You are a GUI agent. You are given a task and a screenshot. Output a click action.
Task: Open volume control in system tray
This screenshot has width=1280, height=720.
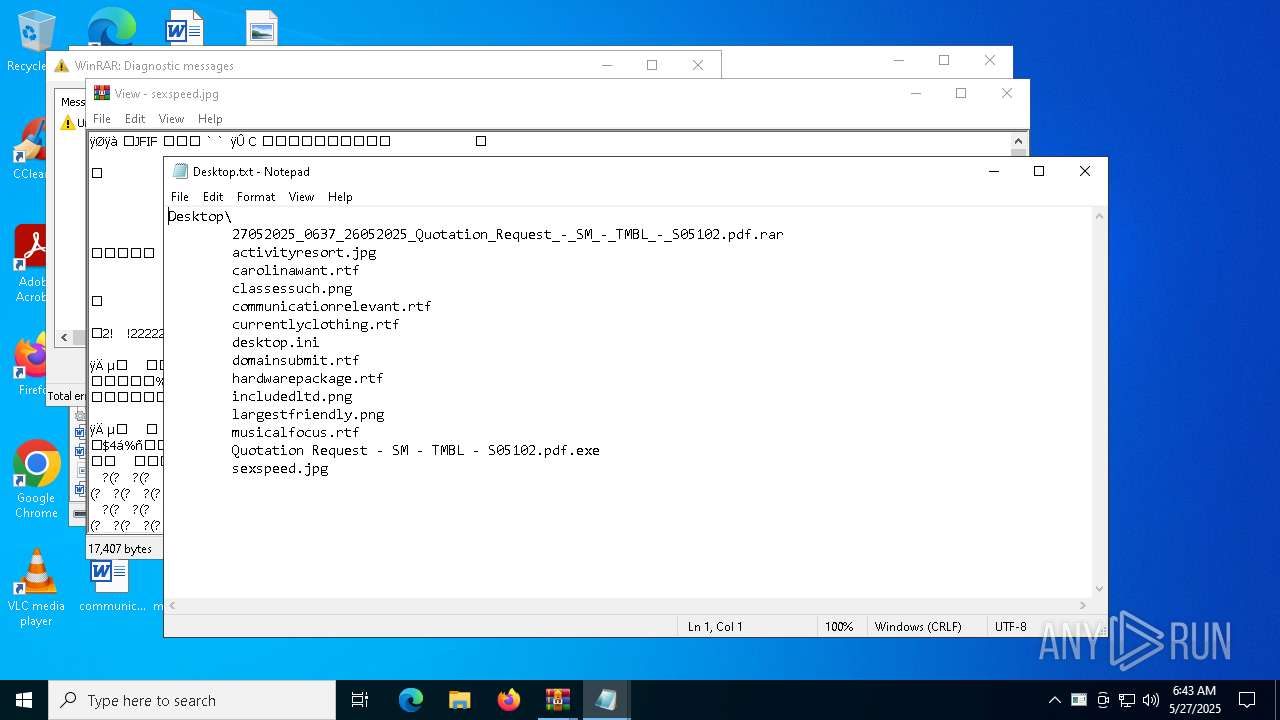(x=1151, y=700)
